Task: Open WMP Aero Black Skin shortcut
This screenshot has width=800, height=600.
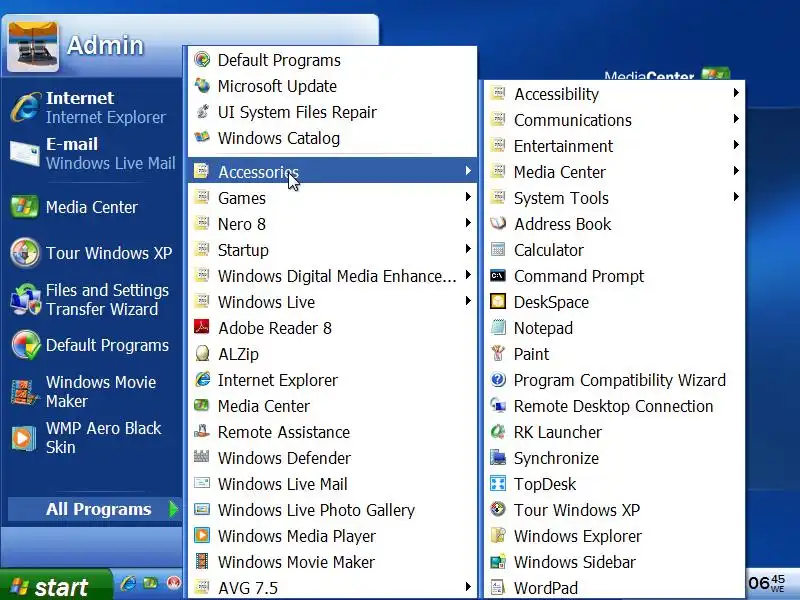Action: 92,437
